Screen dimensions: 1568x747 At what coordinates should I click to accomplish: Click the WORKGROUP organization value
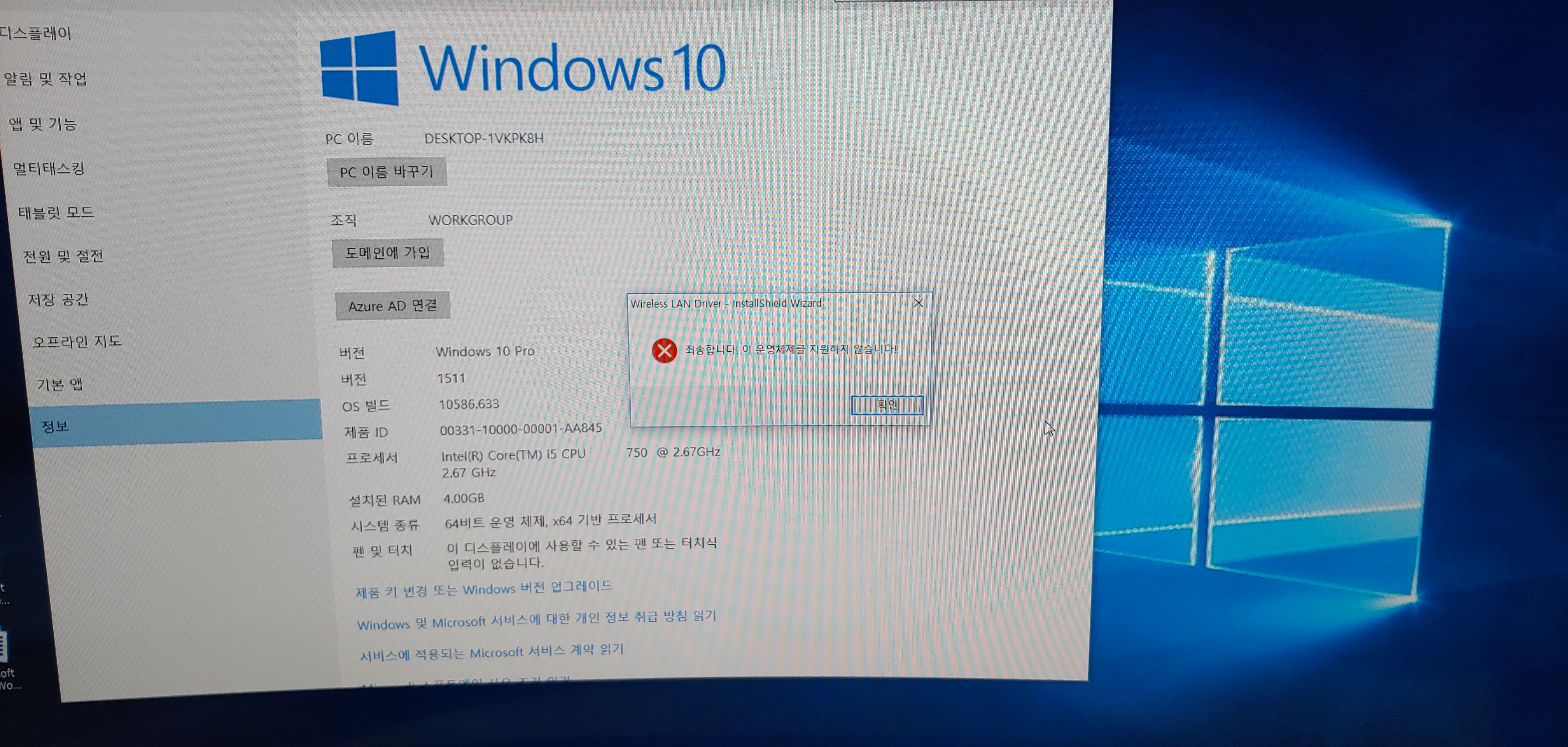pyautogui.click(x=471, y=220)
